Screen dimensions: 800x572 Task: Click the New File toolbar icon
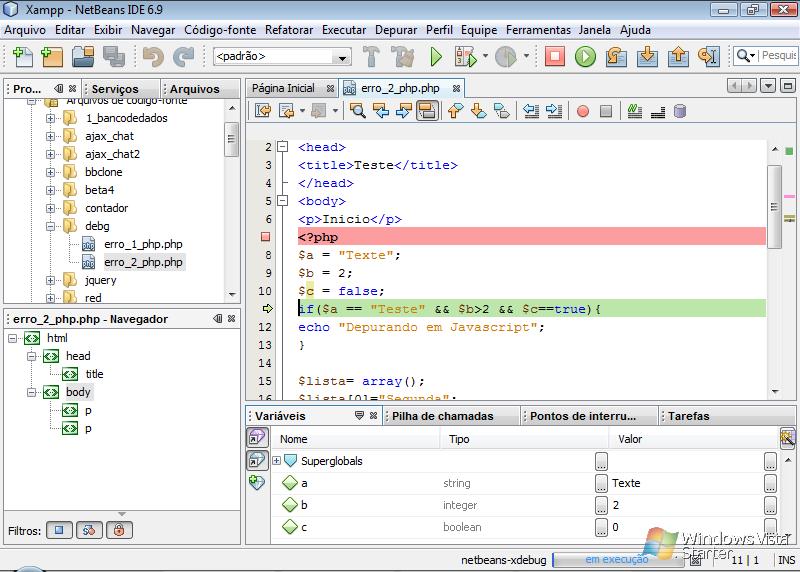(22, 56)
